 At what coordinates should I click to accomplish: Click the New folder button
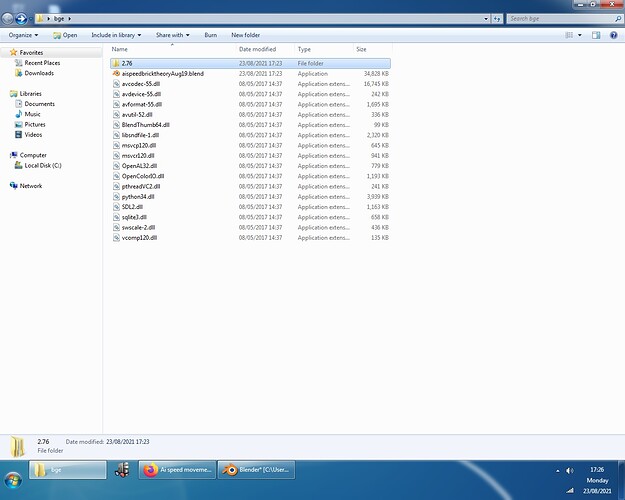tap(246, 35)
